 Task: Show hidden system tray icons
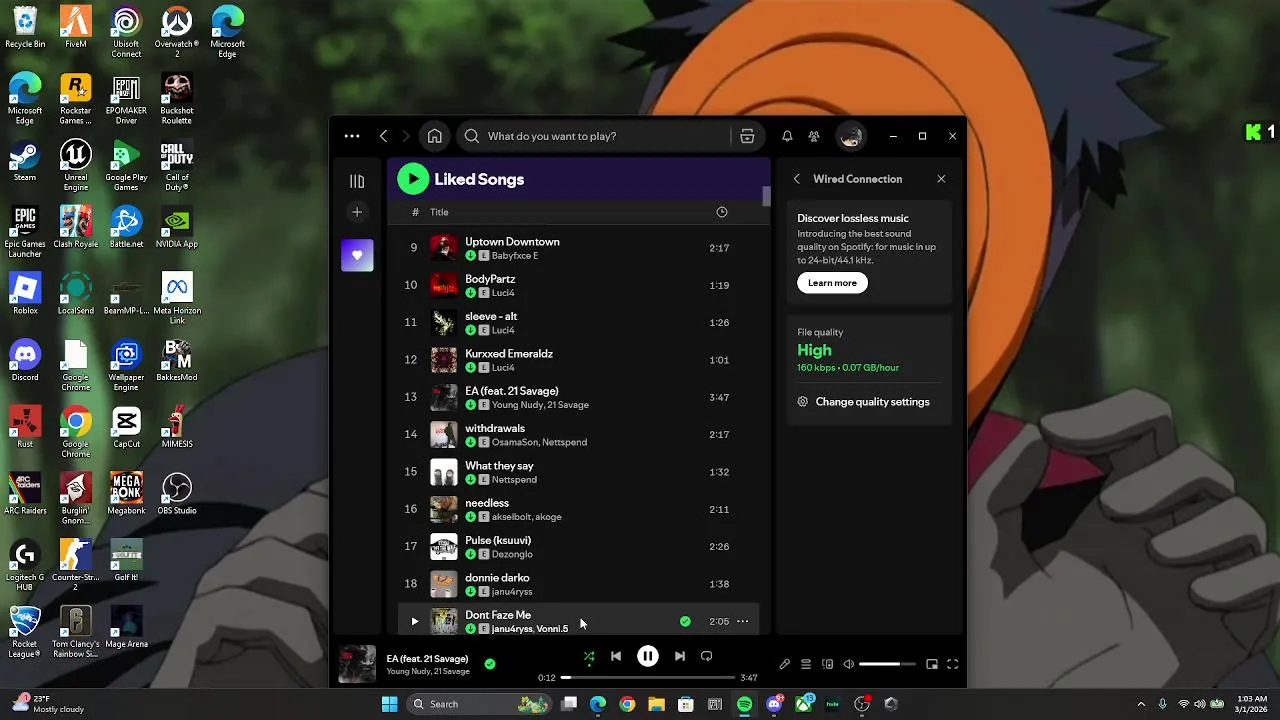pos(1141,704)
